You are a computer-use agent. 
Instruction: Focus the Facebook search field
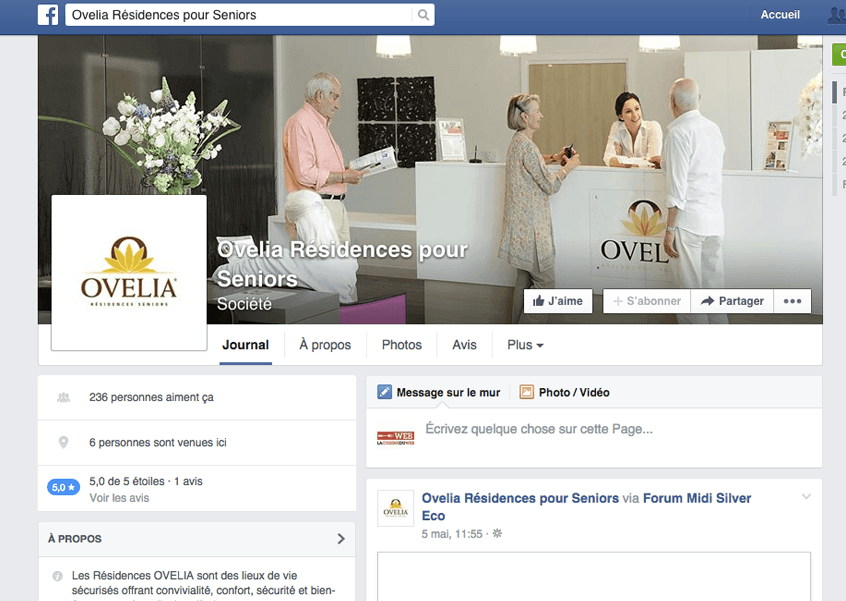click(250, 15)
